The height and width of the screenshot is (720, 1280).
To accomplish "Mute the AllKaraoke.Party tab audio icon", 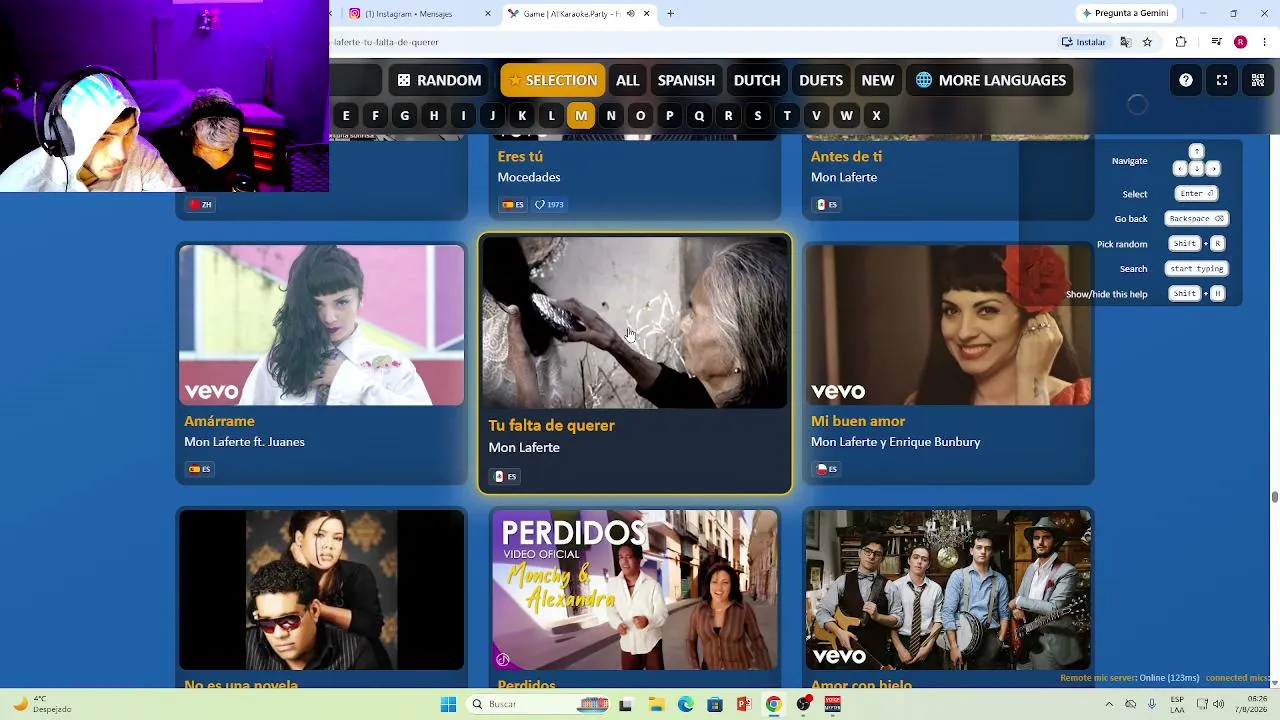I will pyautogui.click(x=630, y=14).
